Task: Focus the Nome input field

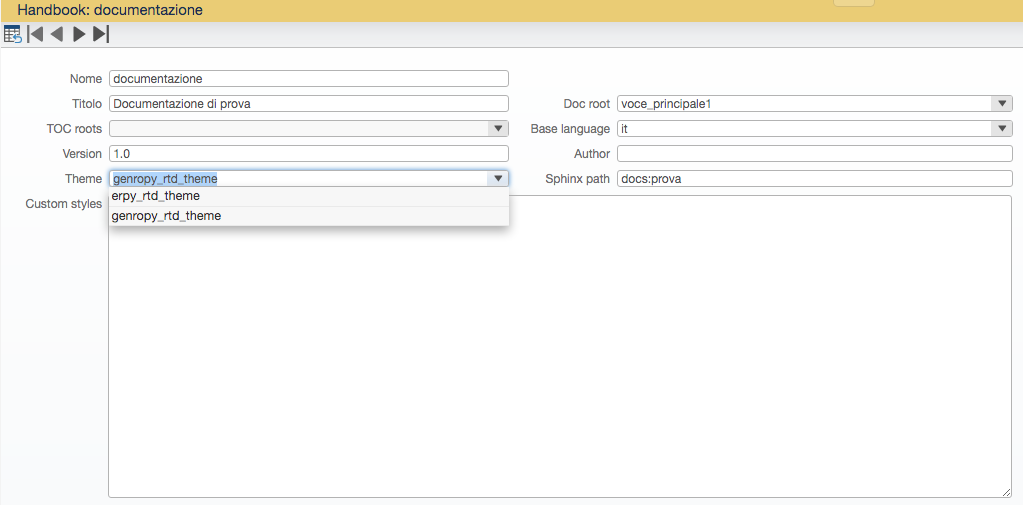Action: click(x=309, y=78)
